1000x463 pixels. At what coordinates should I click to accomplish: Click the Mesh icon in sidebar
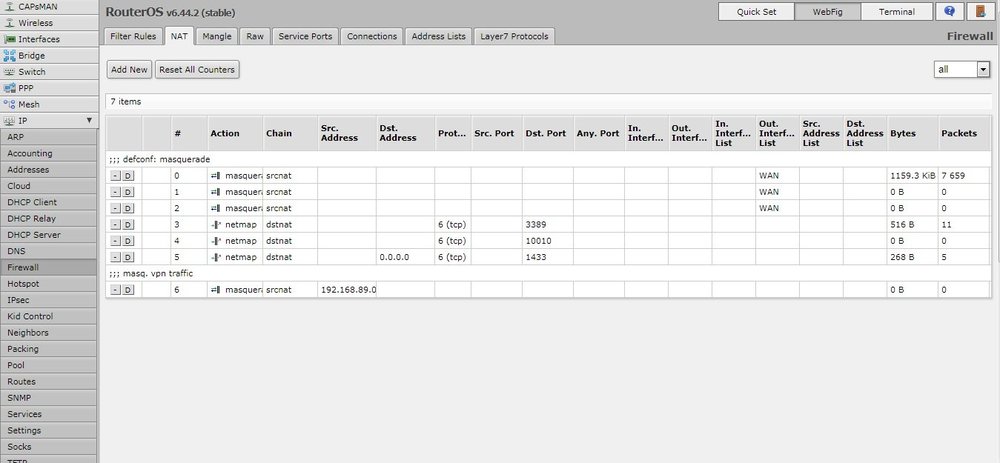9,104
